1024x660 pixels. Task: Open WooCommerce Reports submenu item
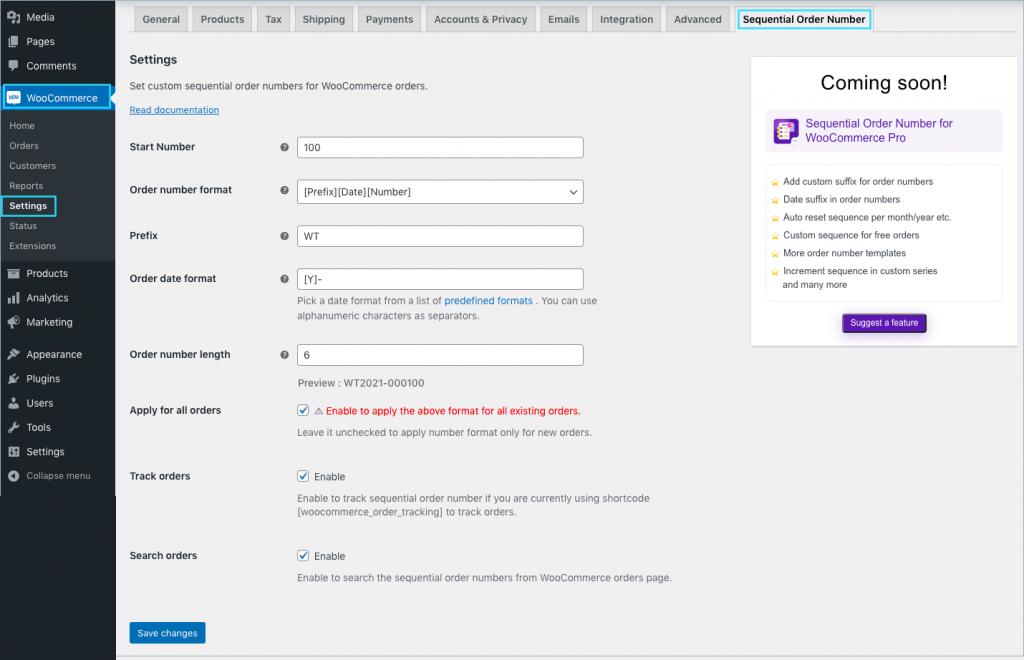point(26,186)
